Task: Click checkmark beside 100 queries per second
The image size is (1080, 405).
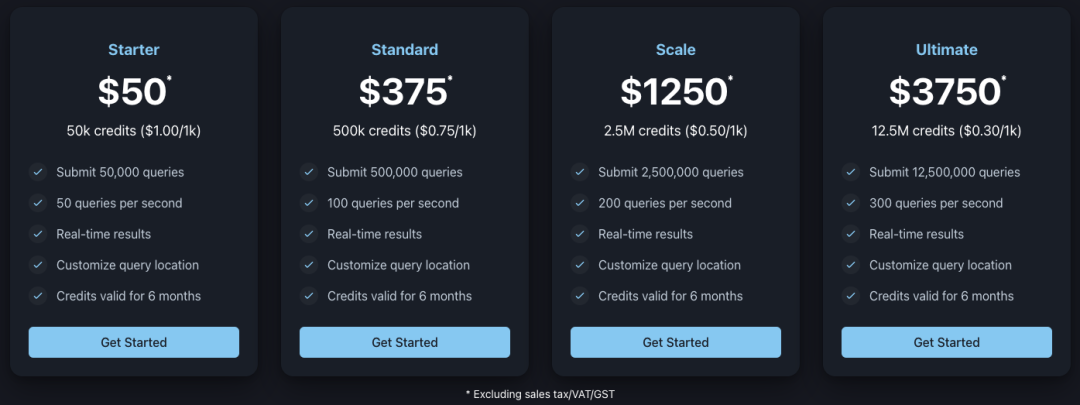Action: point(309,203)
